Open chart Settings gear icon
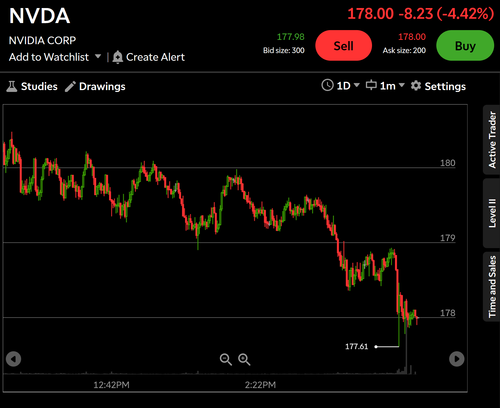Viewport: 500px width, 408px height. point(416,86)
